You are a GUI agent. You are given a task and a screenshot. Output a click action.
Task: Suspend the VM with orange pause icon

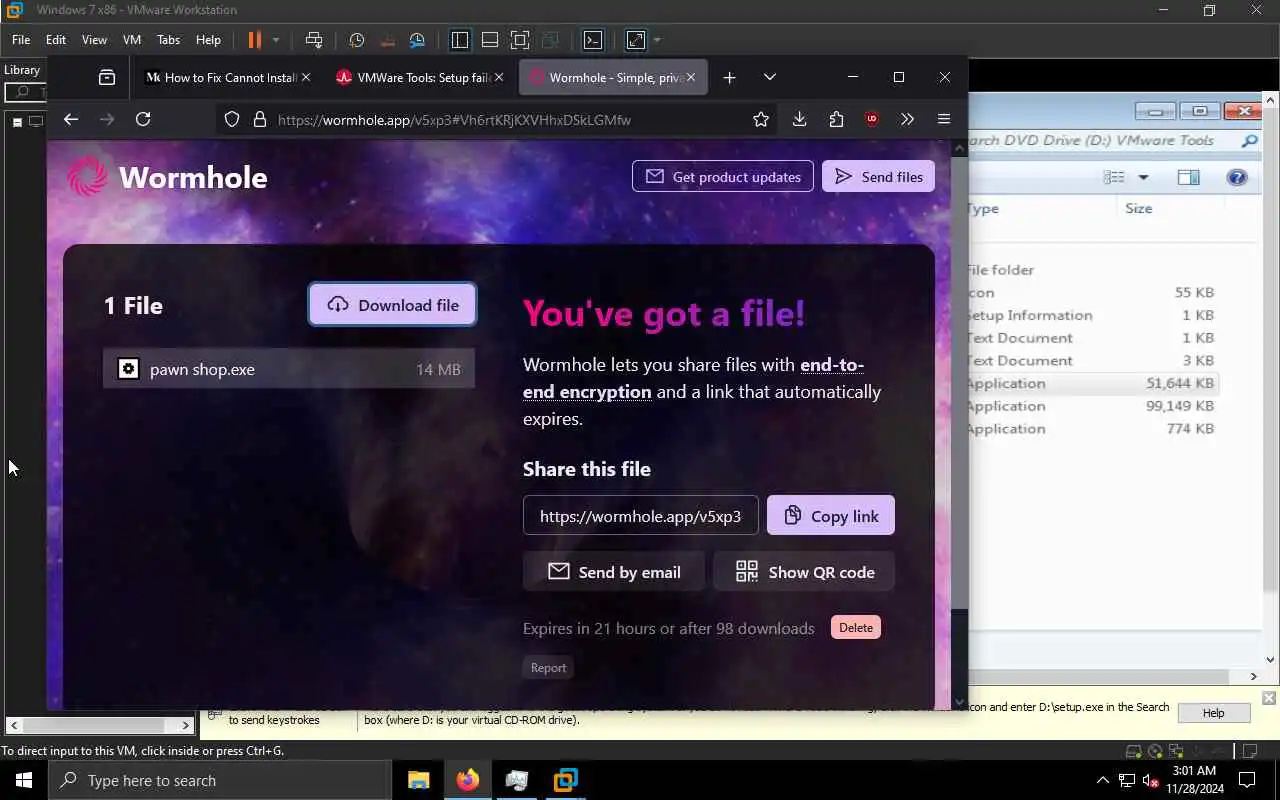pos(254,40)
